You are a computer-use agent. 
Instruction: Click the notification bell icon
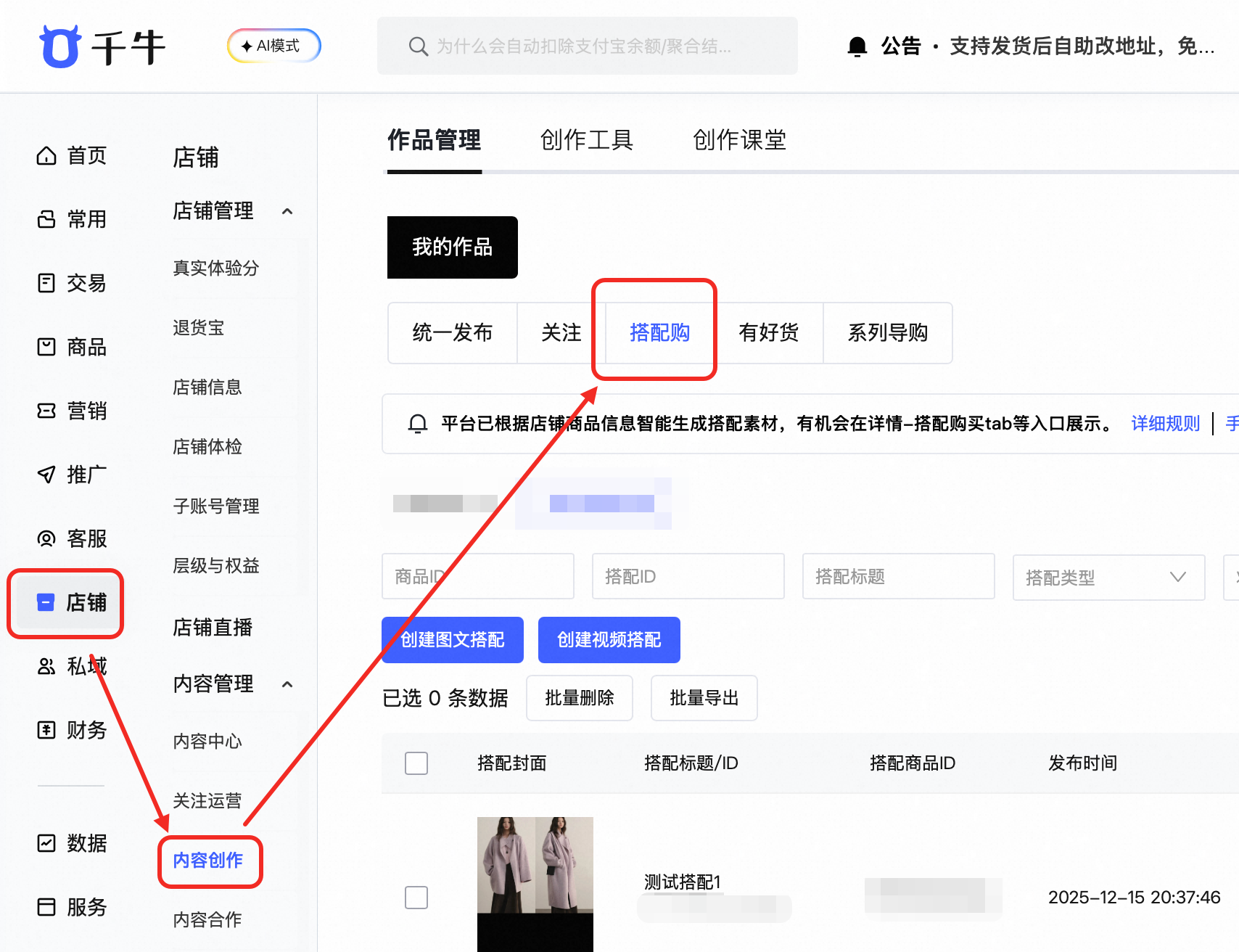coord(857,46)
